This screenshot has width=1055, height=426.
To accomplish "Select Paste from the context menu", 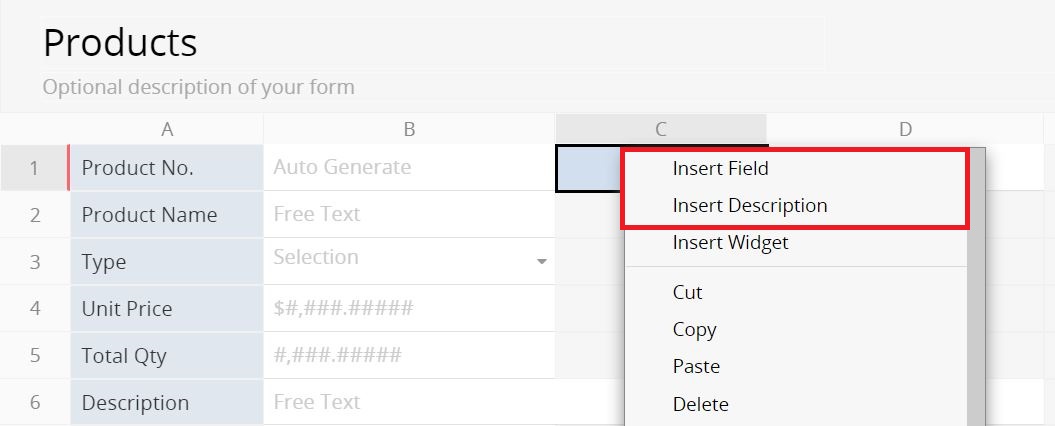I will 696,367.
